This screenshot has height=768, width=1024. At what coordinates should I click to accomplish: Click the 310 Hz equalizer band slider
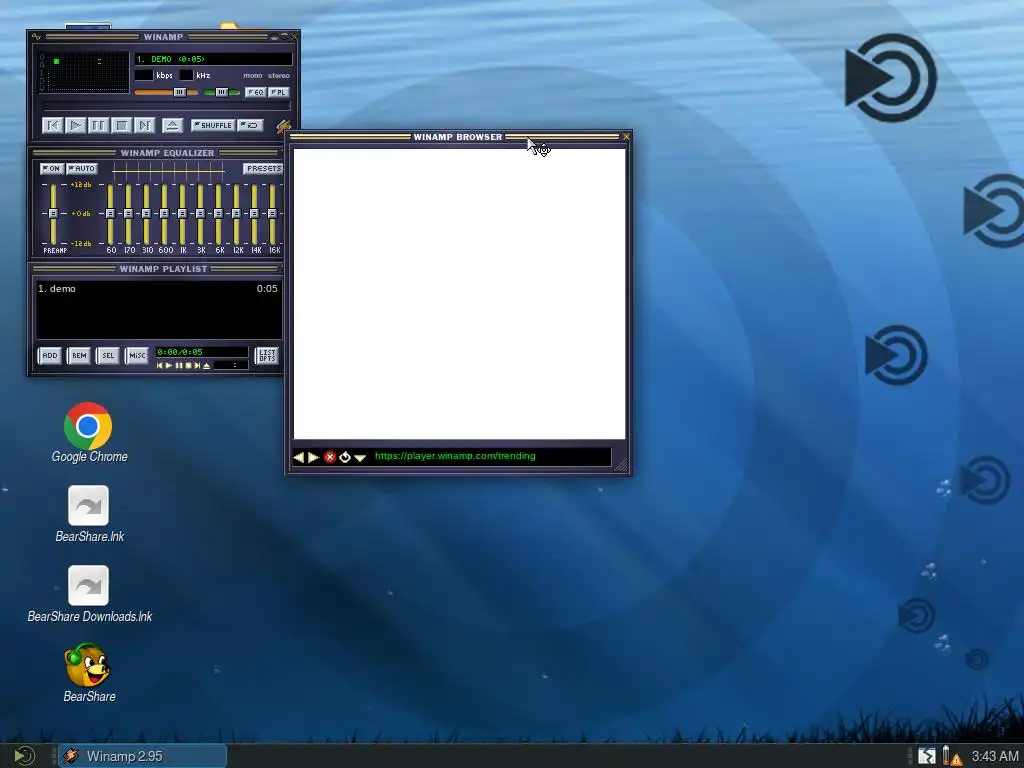[146, 214]
